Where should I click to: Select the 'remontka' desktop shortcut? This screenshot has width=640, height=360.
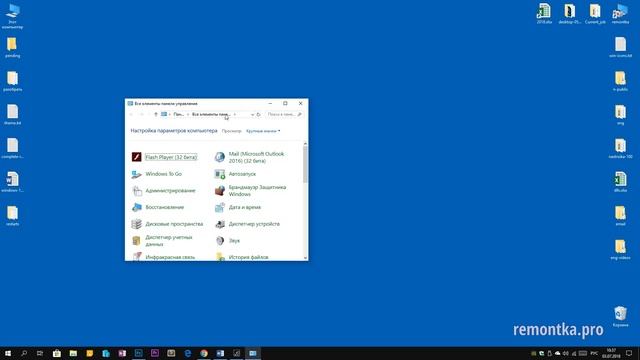(x=620, y=14)
